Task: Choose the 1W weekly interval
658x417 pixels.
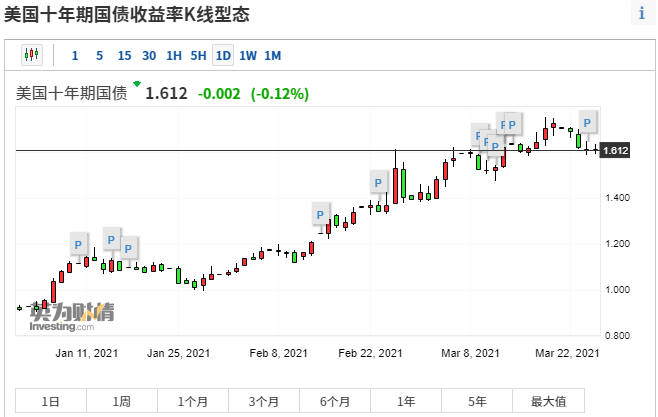Action: tap(247, 55)
